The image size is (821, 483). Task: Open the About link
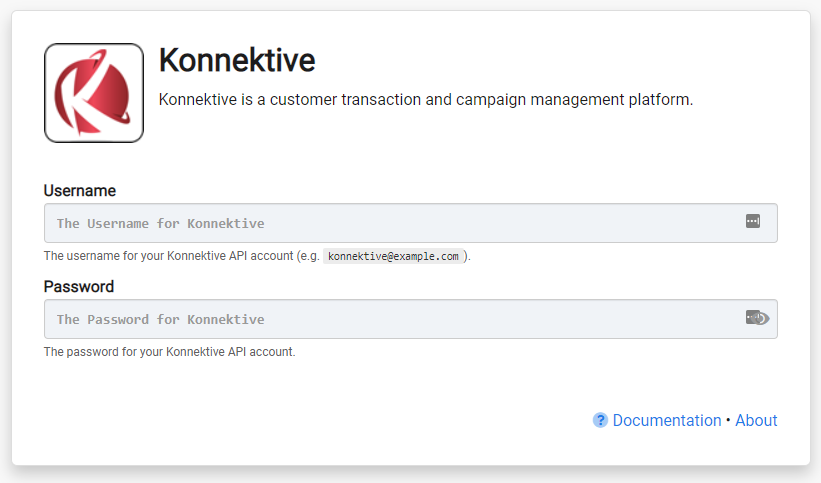[756, 420]
